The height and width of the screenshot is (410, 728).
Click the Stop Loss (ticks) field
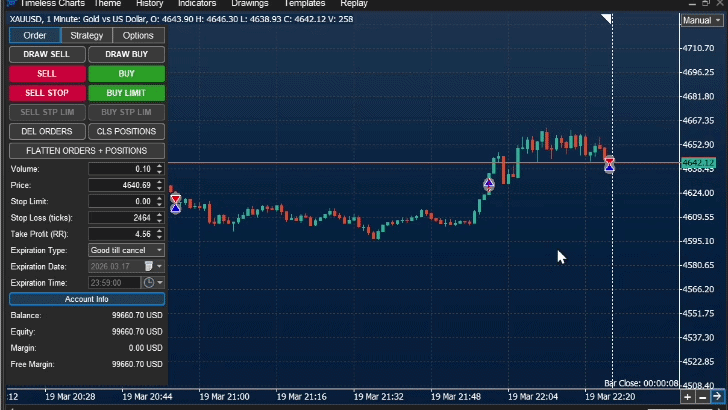click(x=122, y=218)
